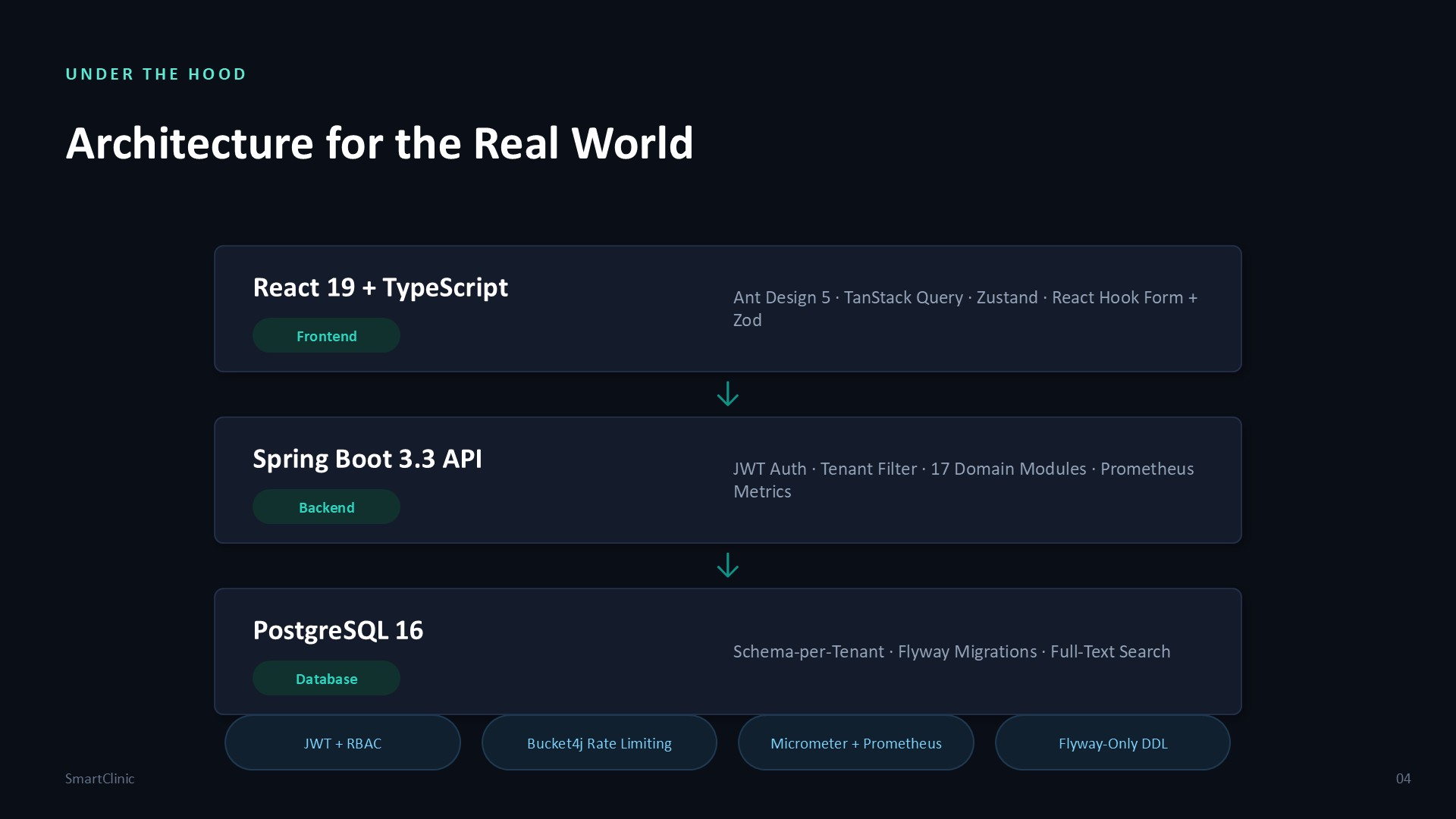Screen dimensions: 1456x819
Task: Click the UNDER THE HOOD label
Action: point(156,74)
